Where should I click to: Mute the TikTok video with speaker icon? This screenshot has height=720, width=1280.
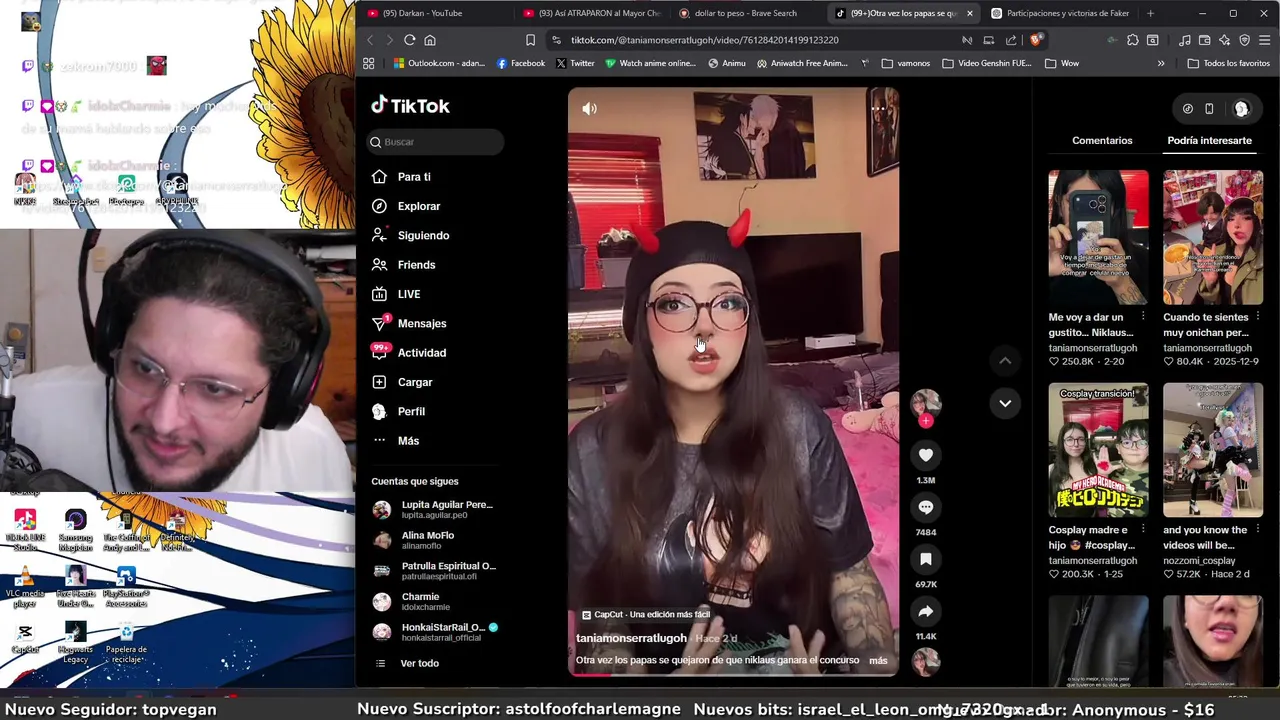(x=589, y=109)
